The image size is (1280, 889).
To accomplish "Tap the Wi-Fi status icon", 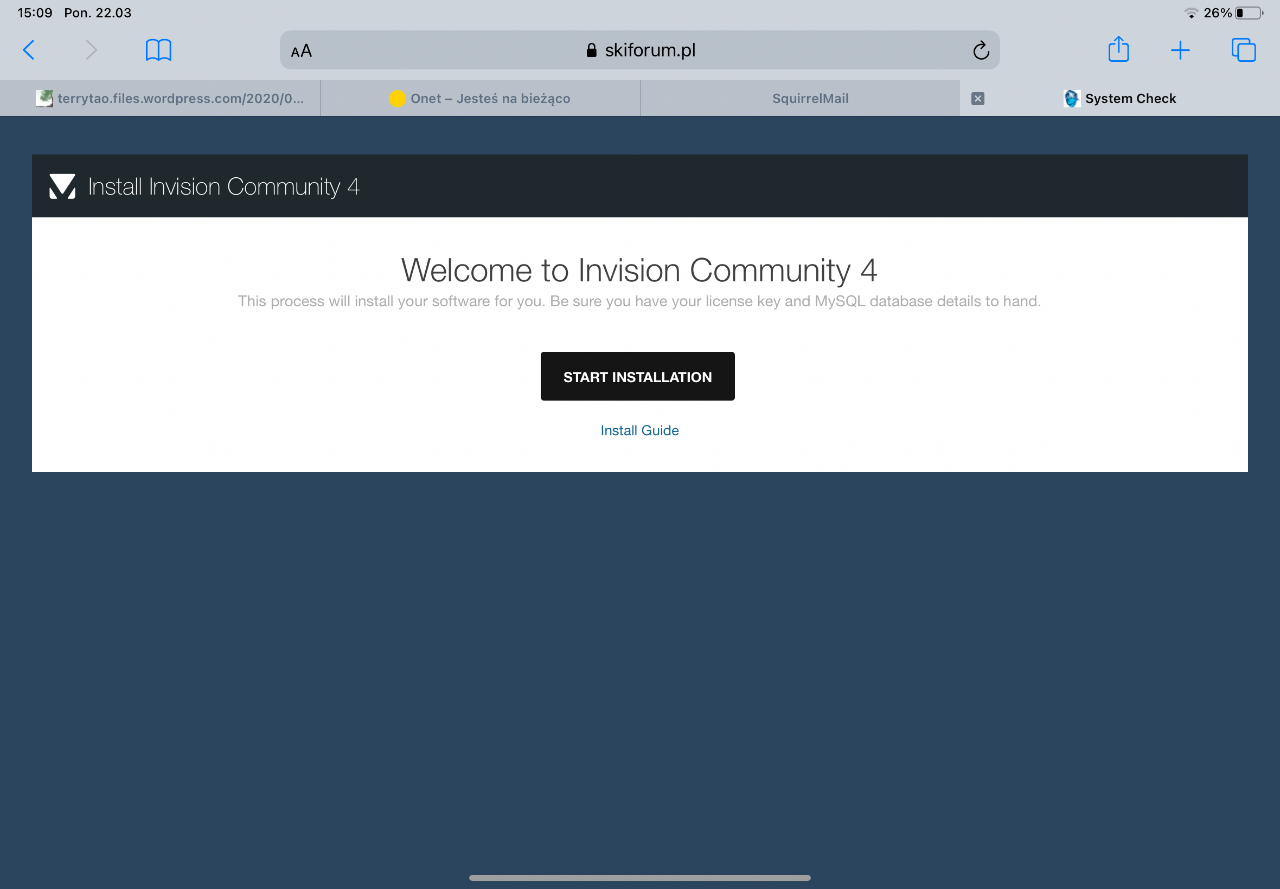I will coord(1191,13).
